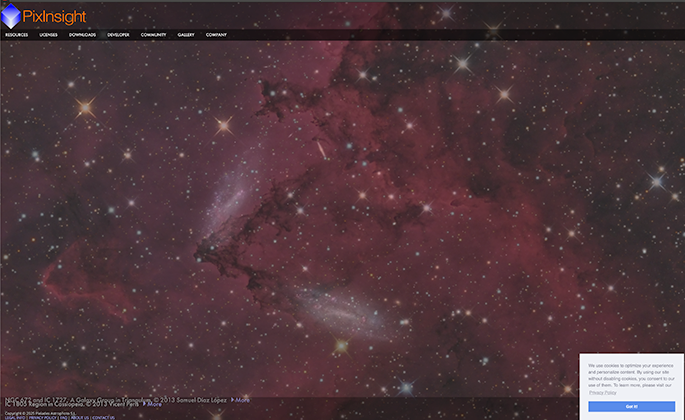Open the Resources menu
This screenshot has height=420, width=685.
17,35
